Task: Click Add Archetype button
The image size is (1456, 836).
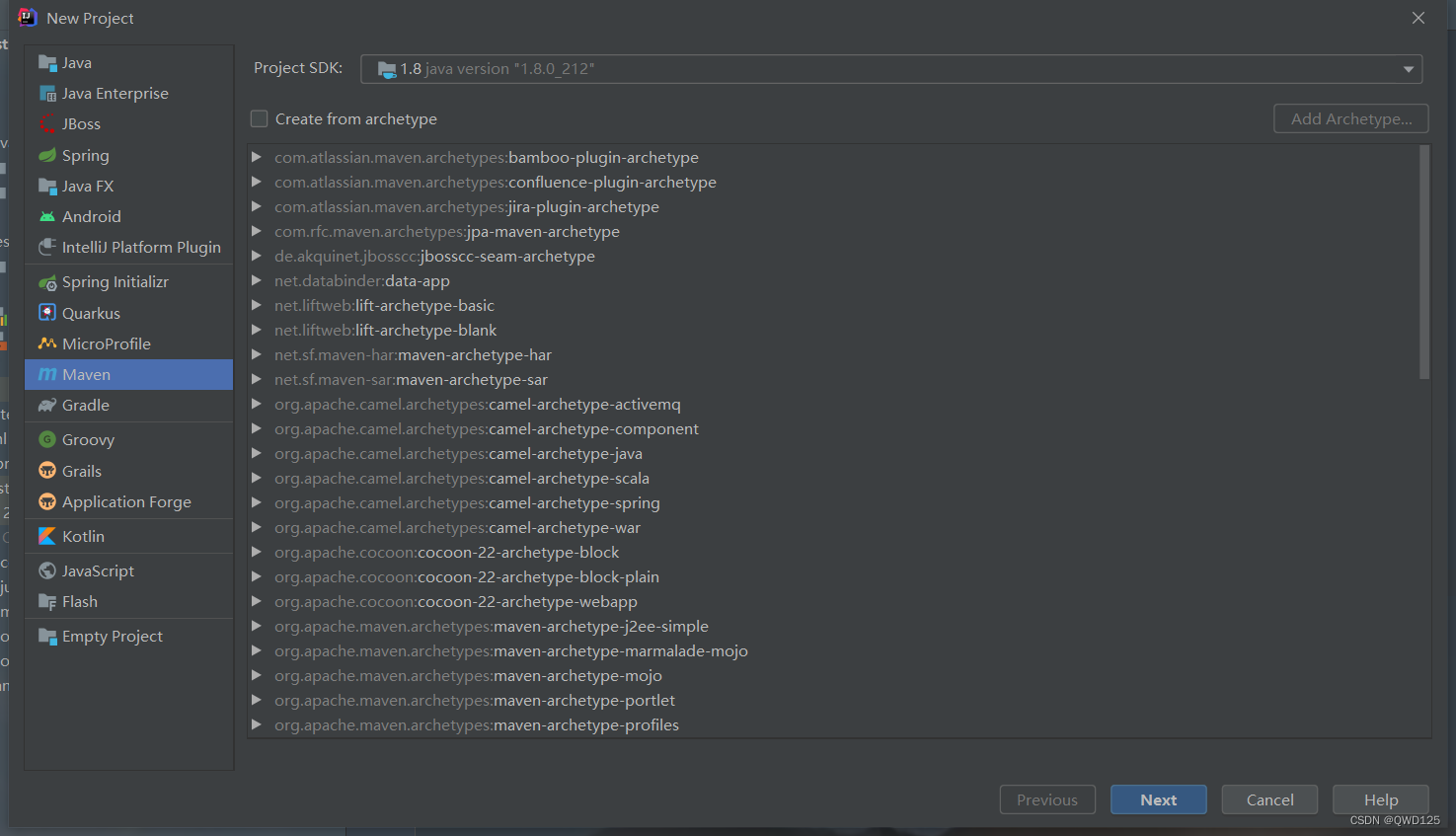Action: click(1350, 118)
